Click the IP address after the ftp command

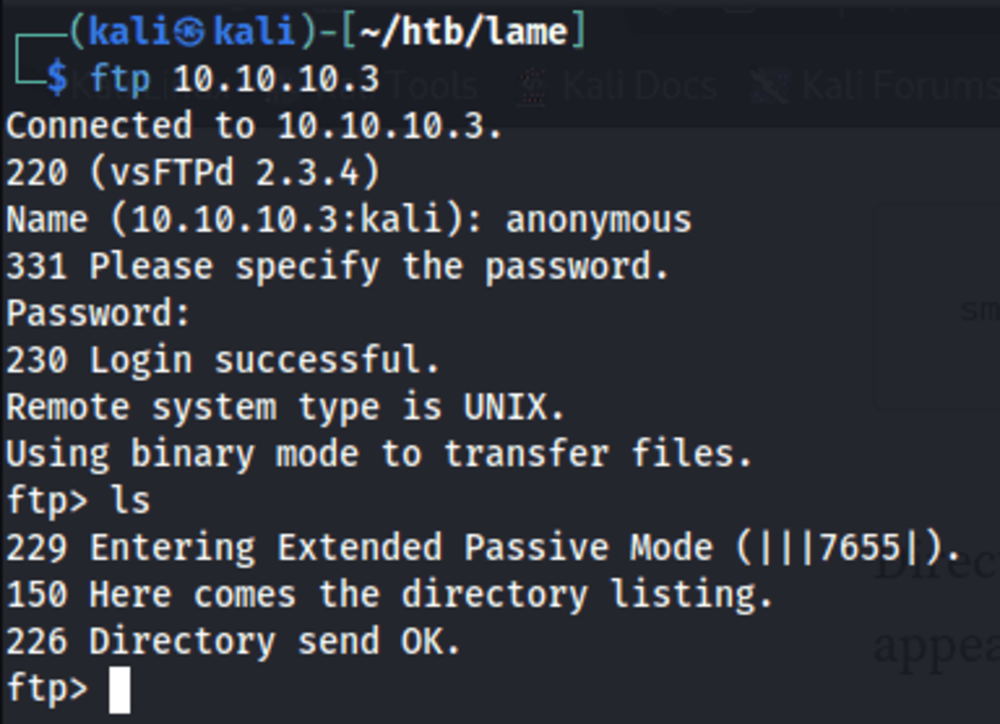[x=276, y=80]
